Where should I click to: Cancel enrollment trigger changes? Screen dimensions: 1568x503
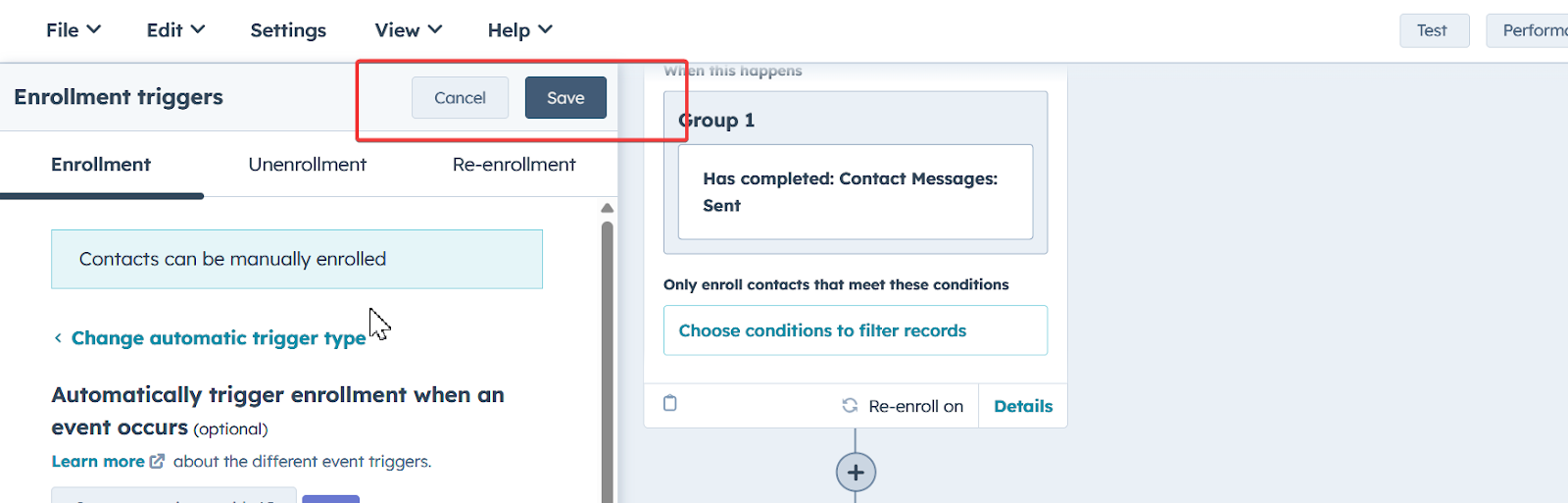click(460, 98)
